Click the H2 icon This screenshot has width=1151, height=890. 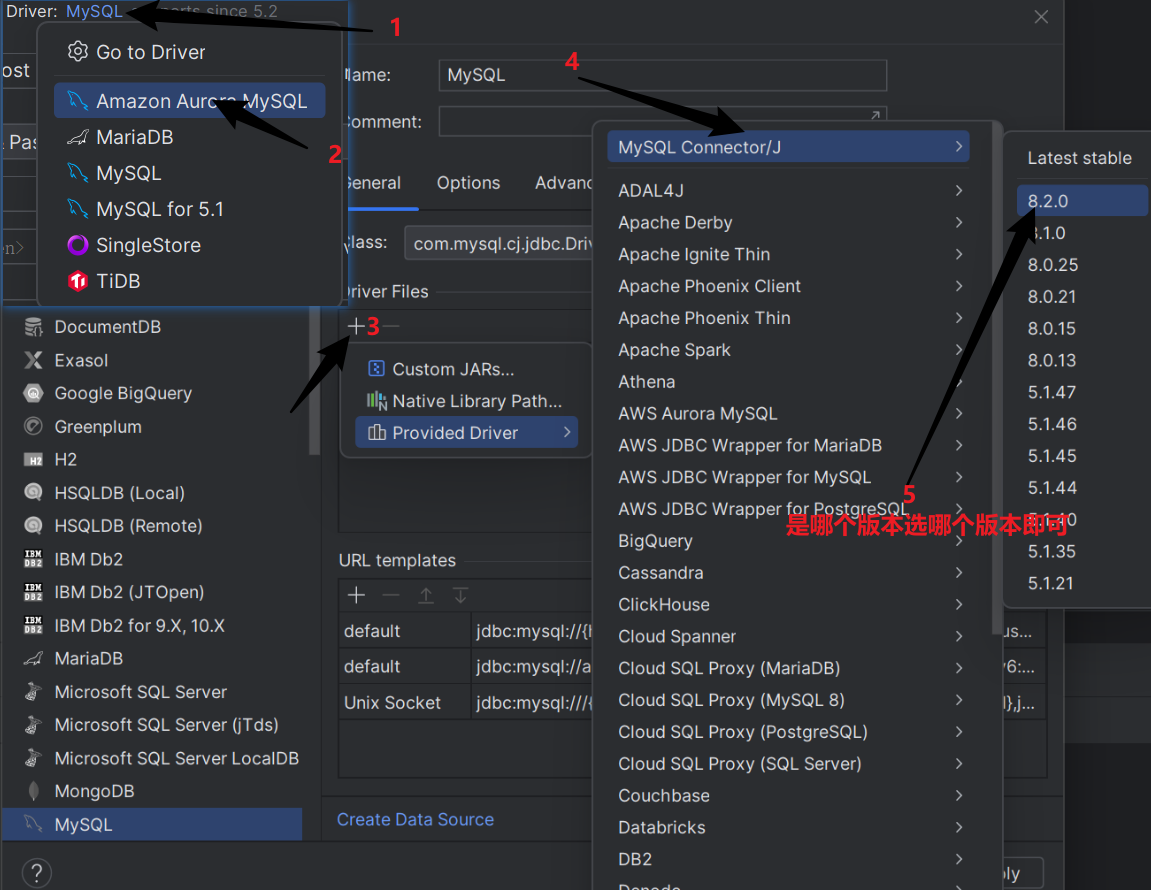click(33, 460)
